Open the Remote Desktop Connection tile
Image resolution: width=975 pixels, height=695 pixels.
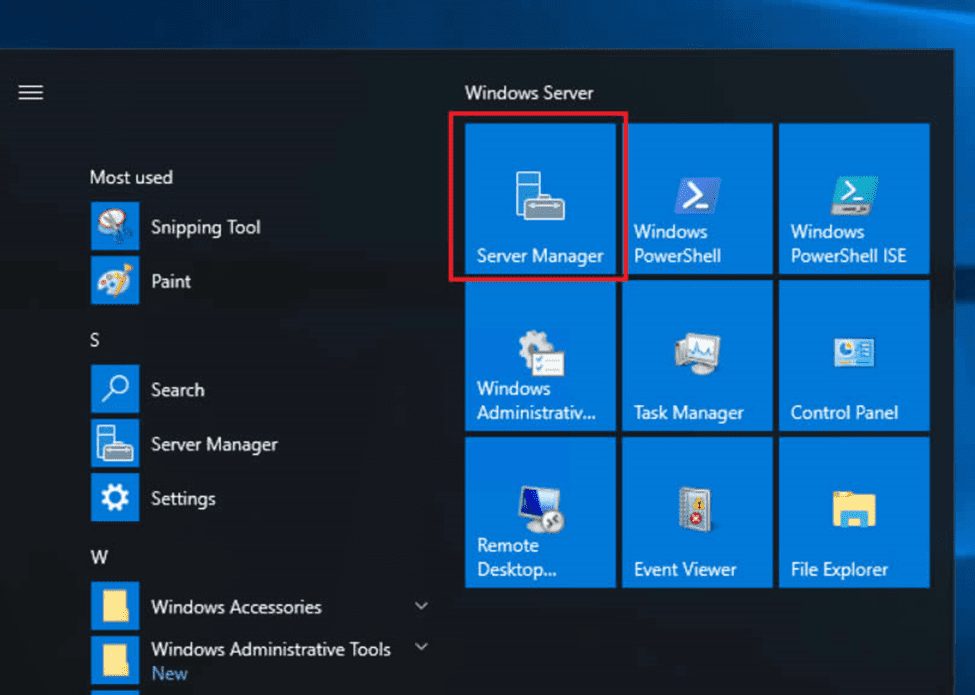pos(540,512)
